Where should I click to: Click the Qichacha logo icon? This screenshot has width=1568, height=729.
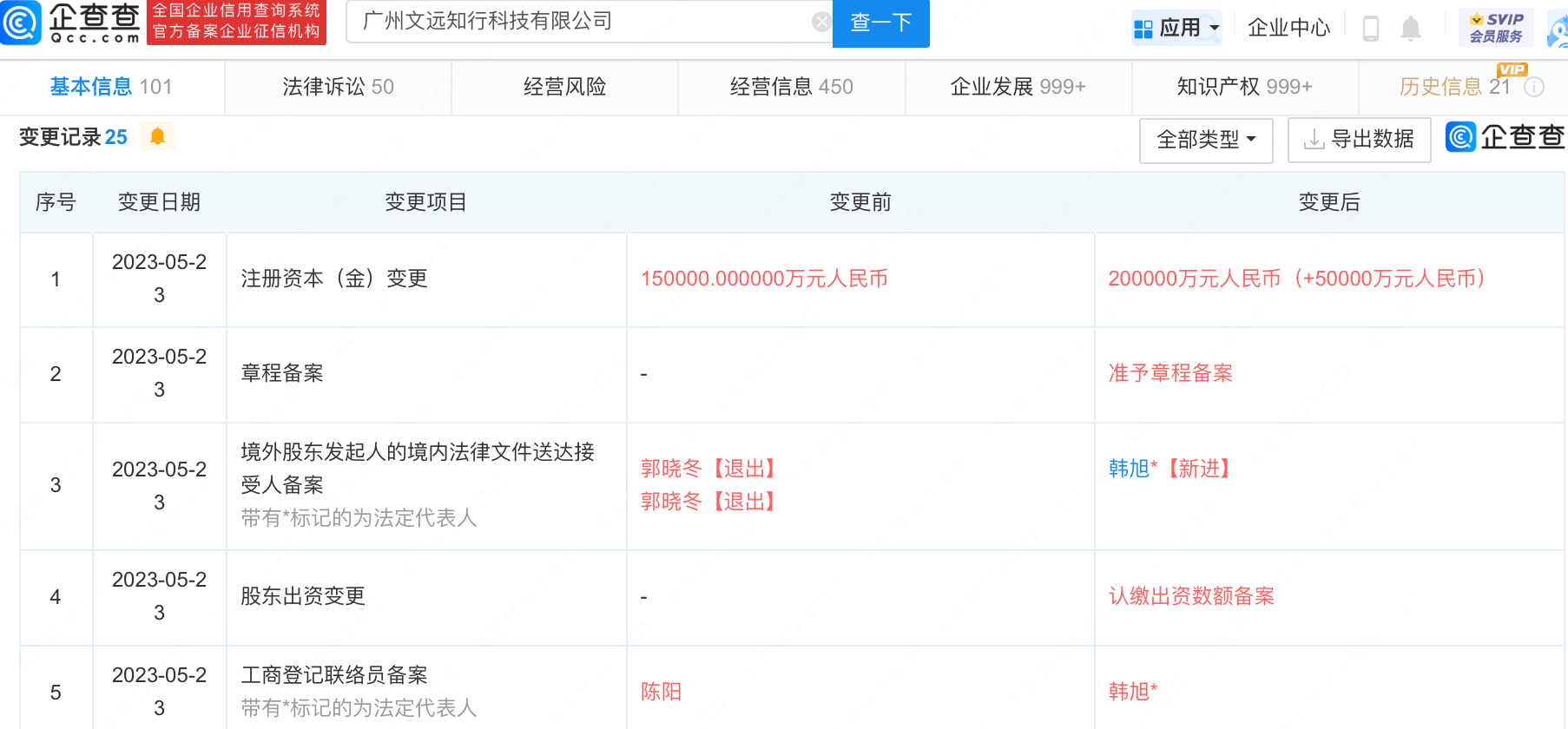coord(21,23)
